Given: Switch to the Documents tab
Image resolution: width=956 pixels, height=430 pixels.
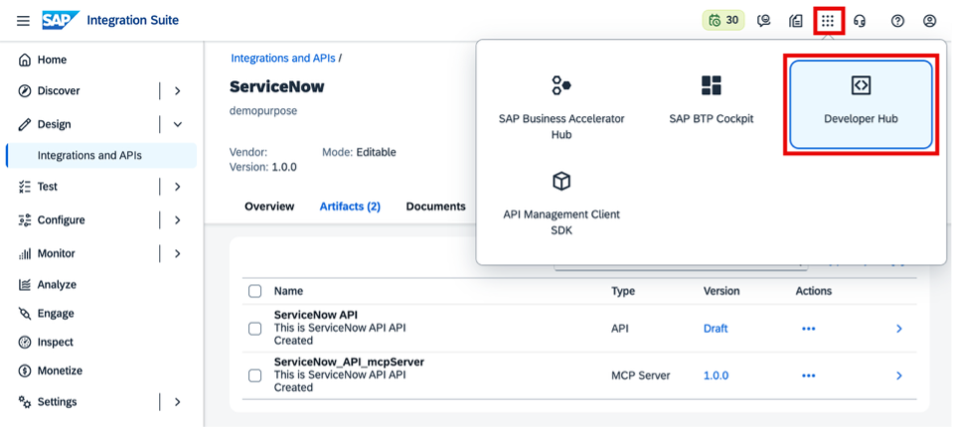Looking at the screenshot, I should tap(436, 207).
